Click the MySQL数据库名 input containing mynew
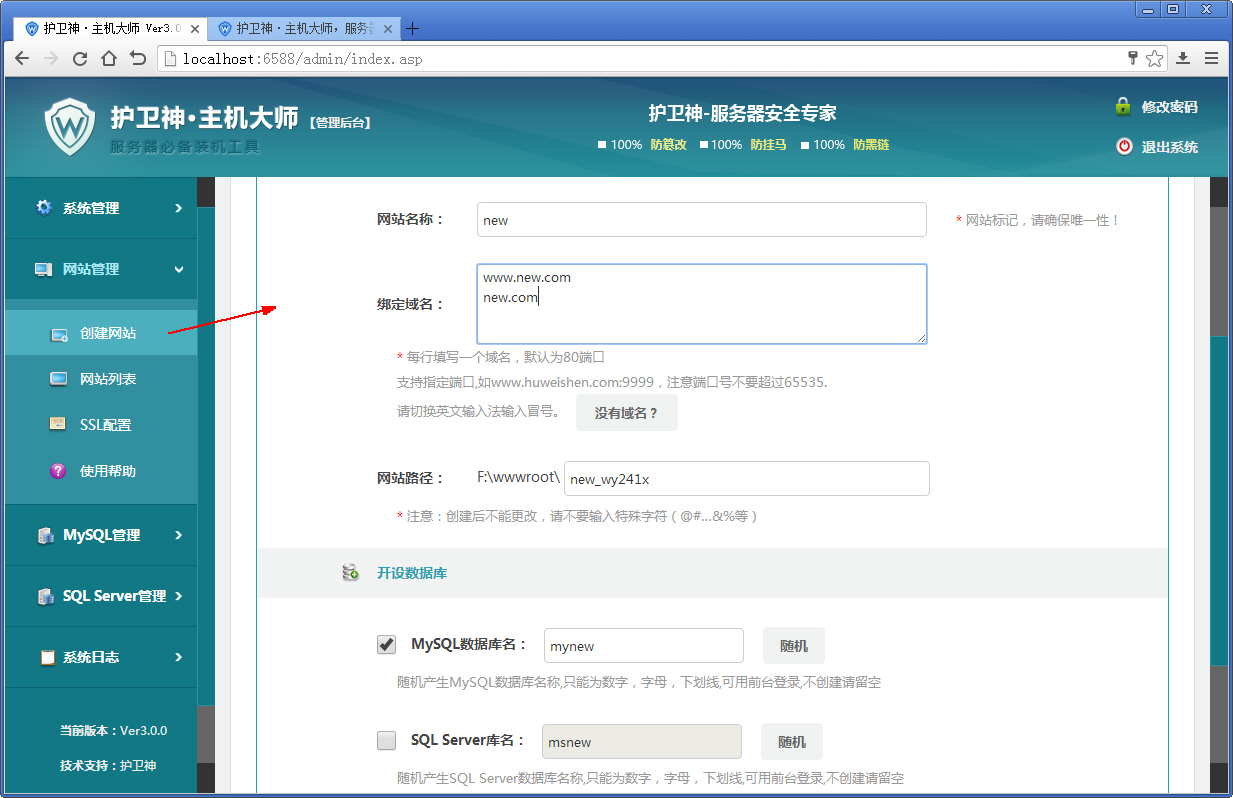Screen dimensions: 1233x798 point(644,646)
